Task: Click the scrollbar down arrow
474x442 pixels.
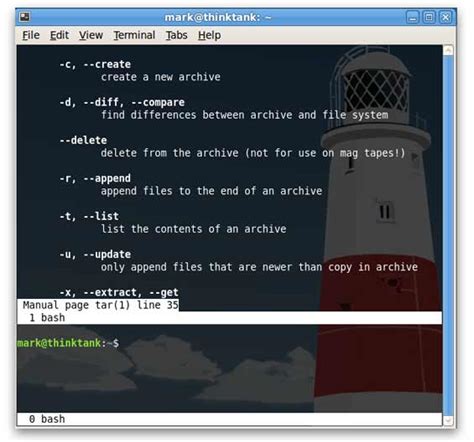Action: (448, 420)
